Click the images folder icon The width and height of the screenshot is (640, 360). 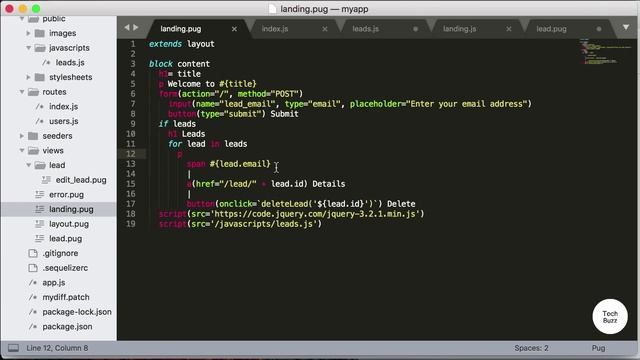coord(40,33)
